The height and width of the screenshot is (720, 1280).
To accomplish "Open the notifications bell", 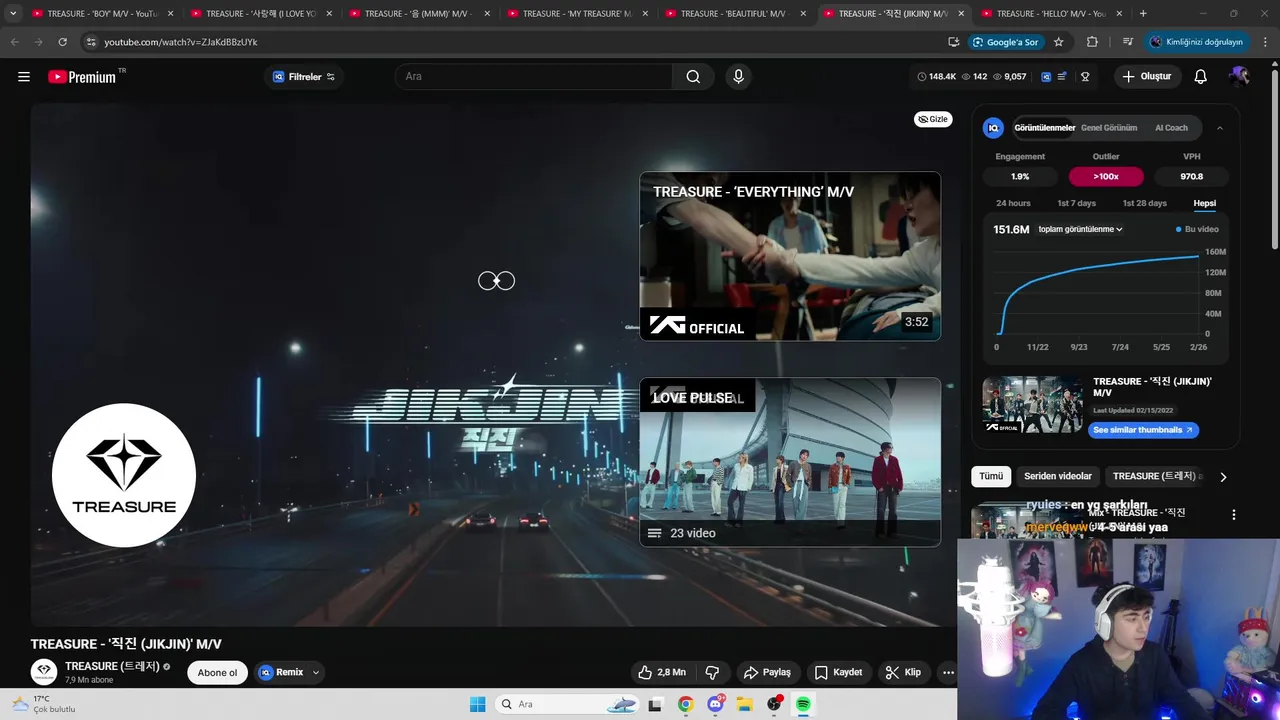I will coord(1201,77).
